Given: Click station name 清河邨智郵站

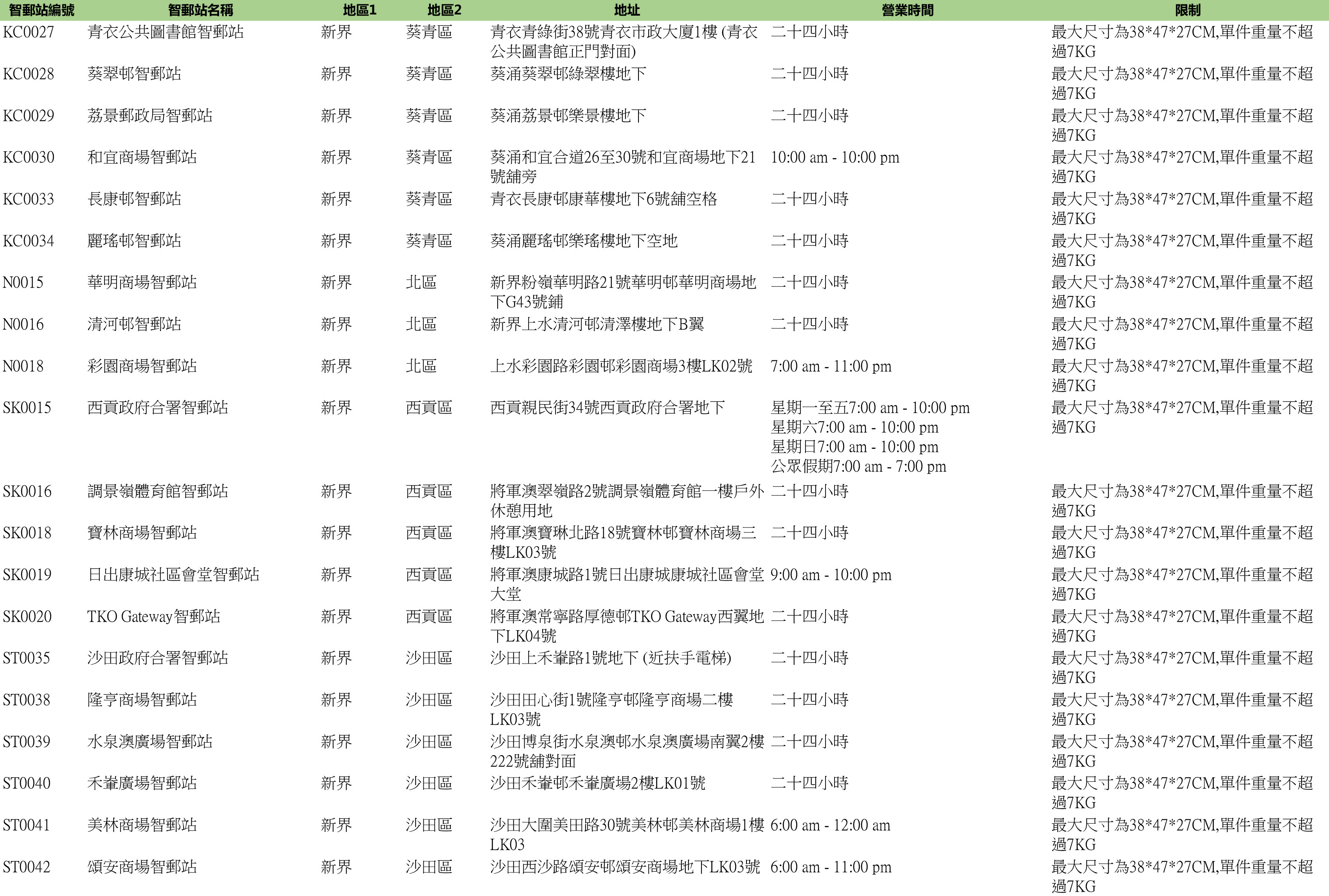Looking at the screenshot, I should coord(134,324).
